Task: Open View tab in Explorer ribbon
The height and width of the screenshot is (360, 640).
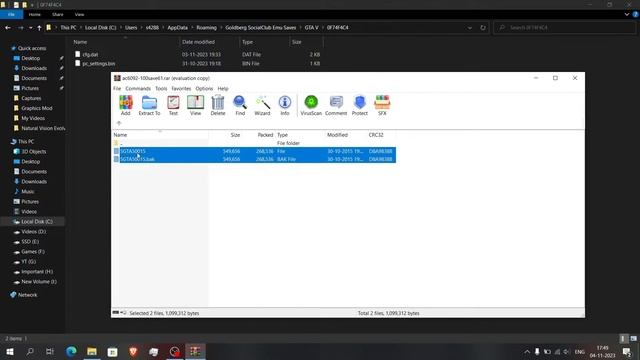Action: click(79, 14)
